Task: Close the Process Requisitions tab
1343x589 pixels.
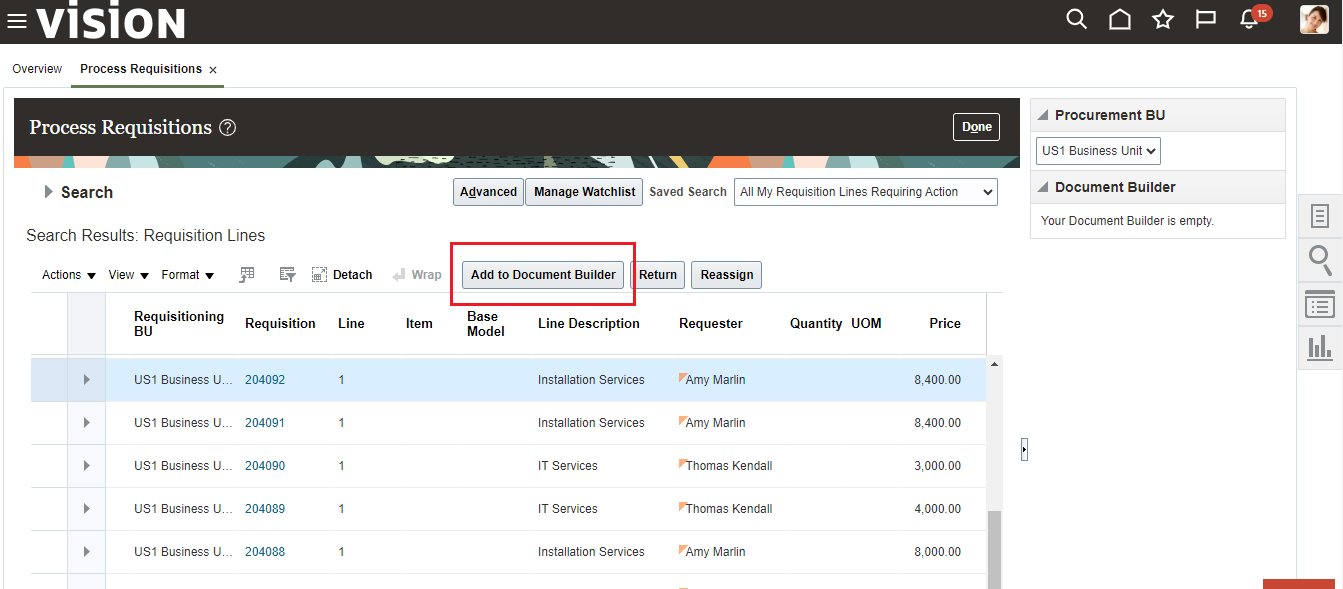Action: pos(213,70)
